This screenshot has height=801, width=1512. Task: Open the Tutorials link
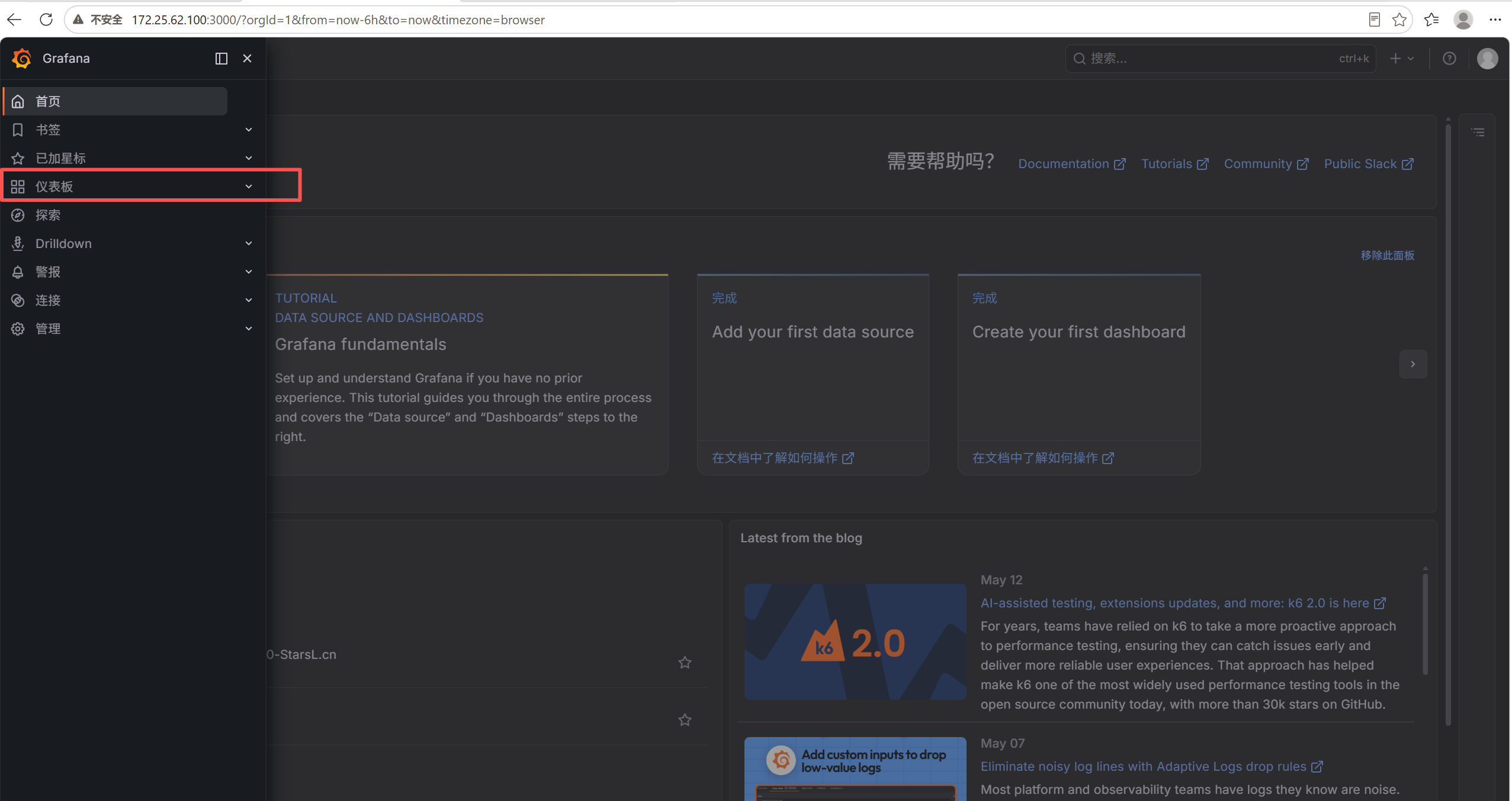point(1174,164)
